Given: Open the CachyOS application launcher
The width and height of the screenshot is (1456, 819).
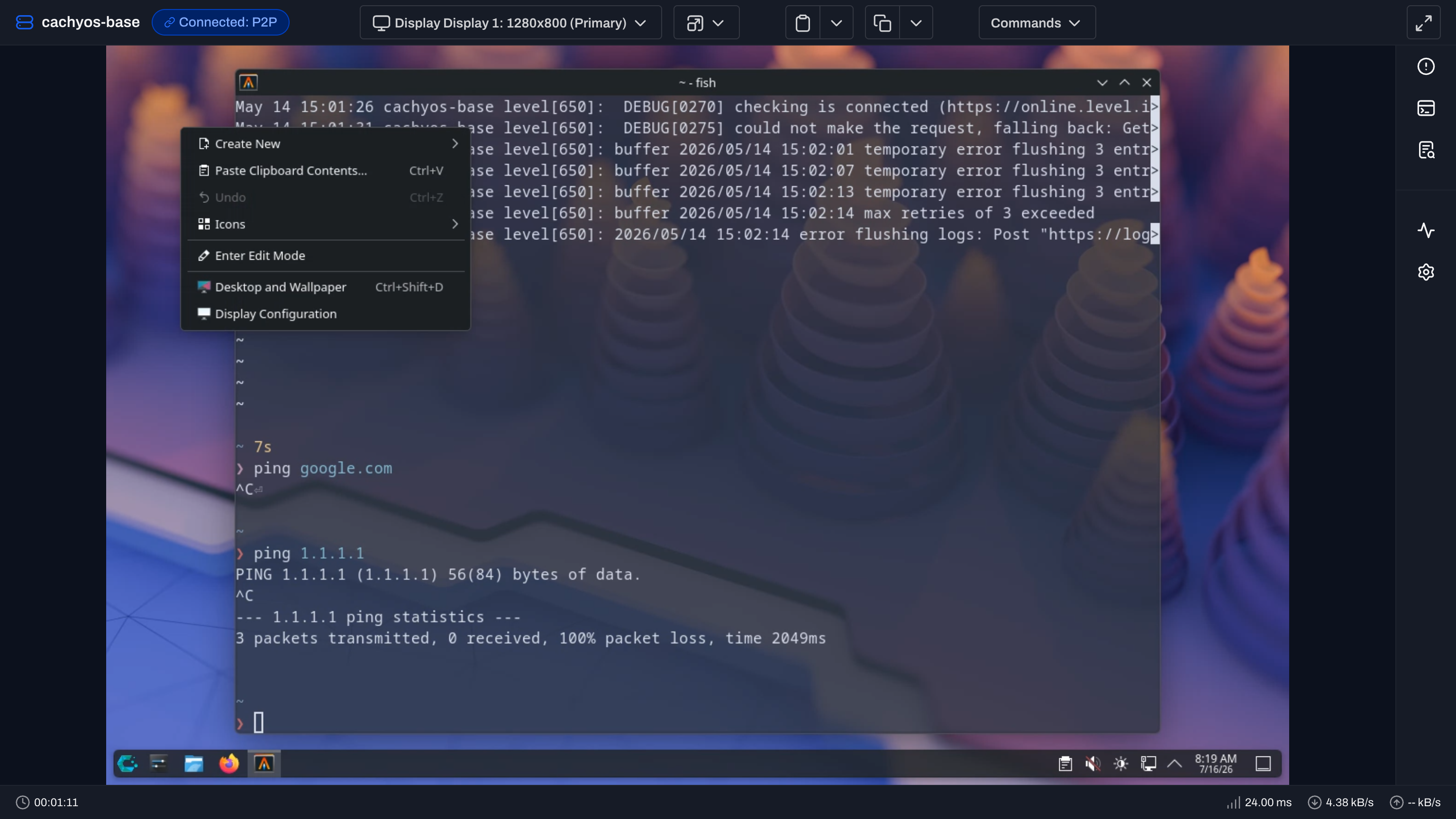Looking at the screenshot, I should [x=127, y=764].
